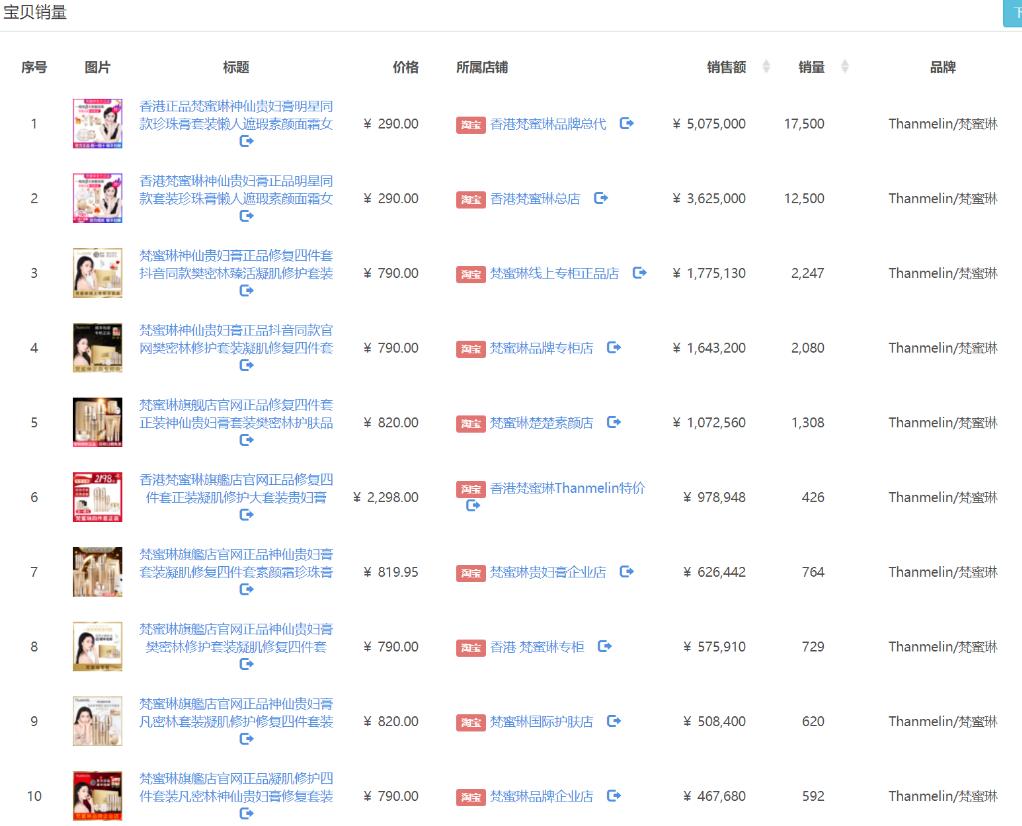Image resolution: width=1022 pixels, height=826 pixels.
Task: Open product title link in row 4
Action: [x=236, y=339]
